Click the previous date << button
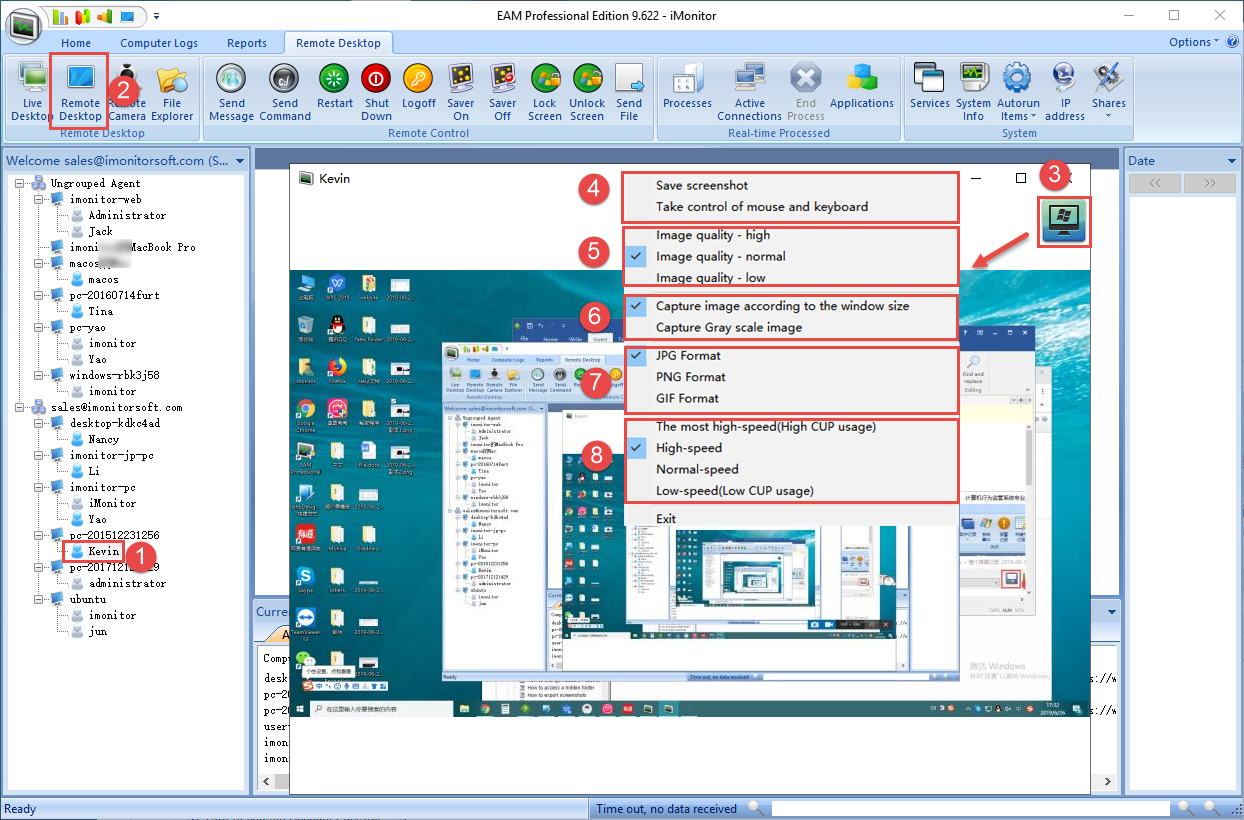The image size is (1244, 820). point(1153,184)
